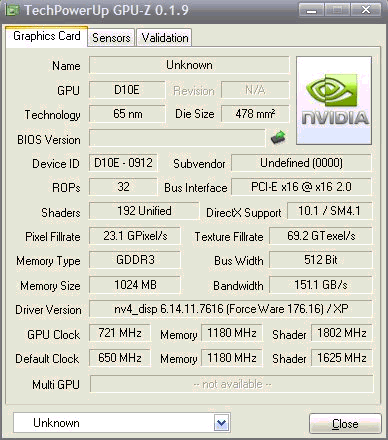The width and height of the screenshot is (388, 440).
Task: Click the NVIDIA logo image
Action: click(x=334, y=101)
